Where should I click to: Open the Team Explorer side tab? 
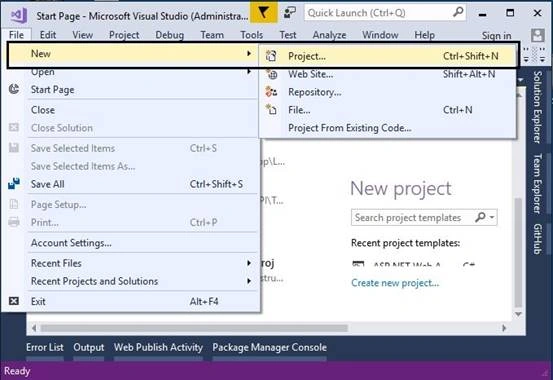click(x=537, y=183)
